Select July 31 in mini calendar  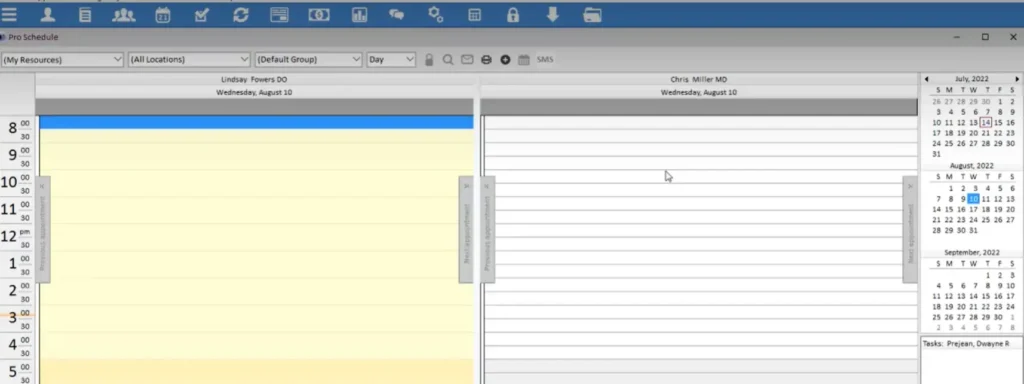pos(937,154)
